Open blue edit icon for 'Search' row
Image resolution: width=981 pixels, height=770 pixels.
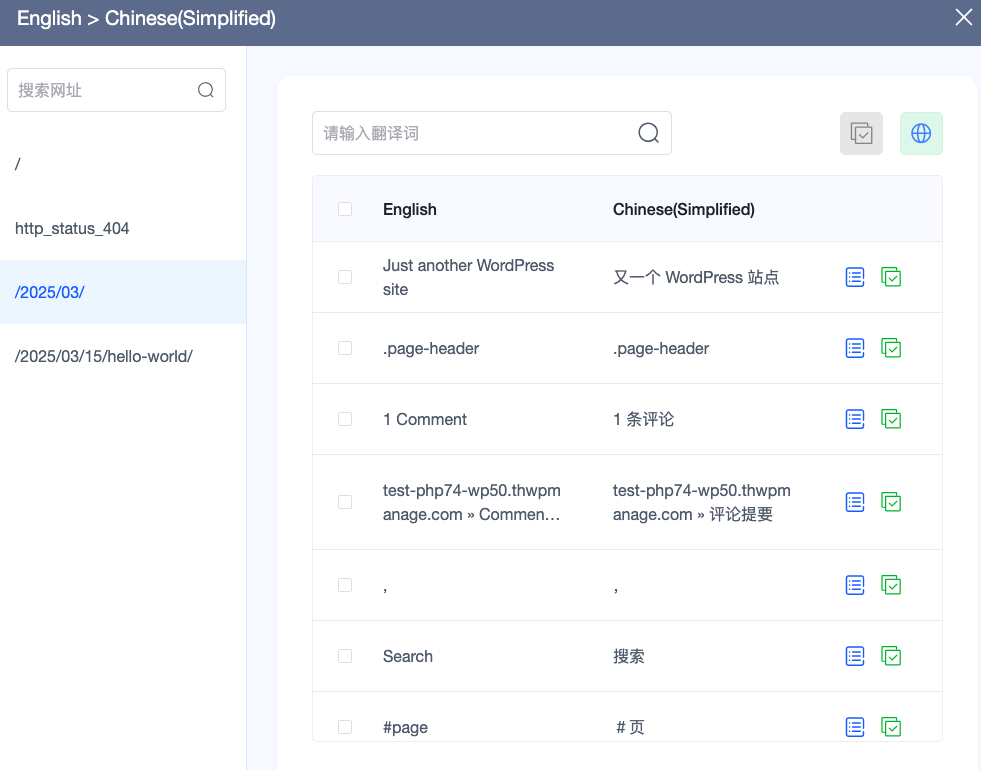855,656
